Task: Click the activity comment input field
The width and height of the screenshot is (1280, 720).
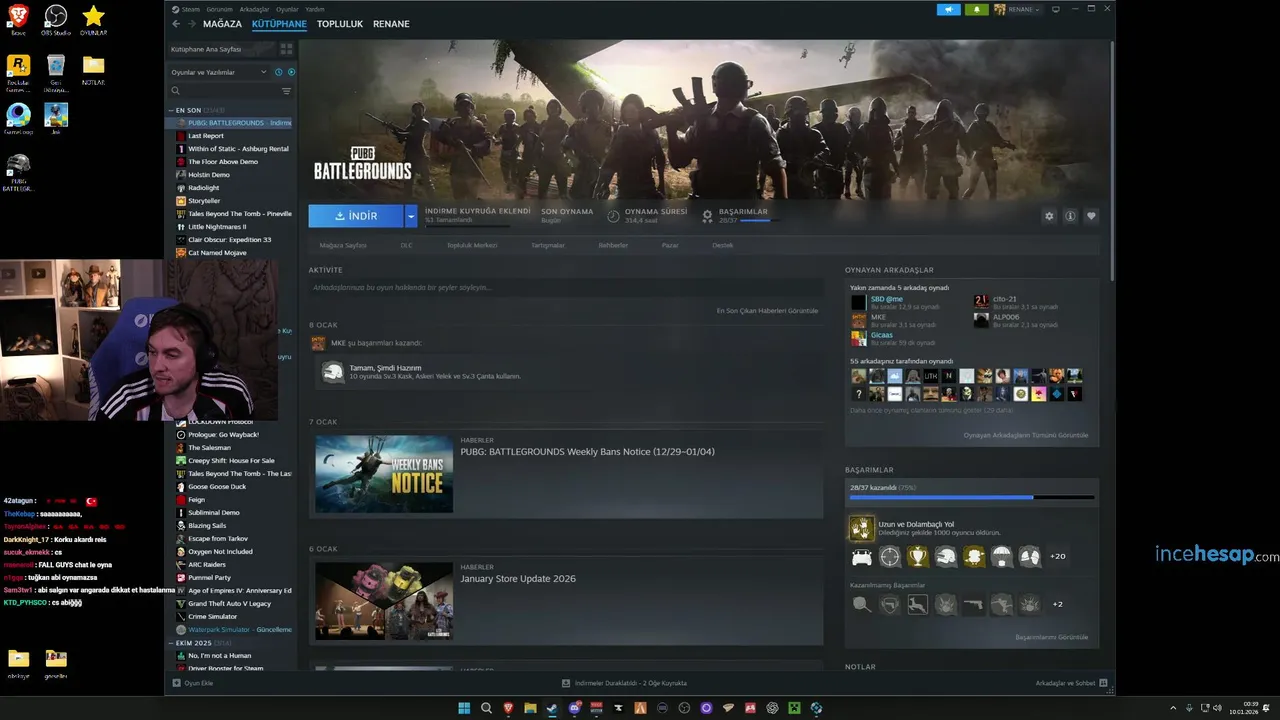Action: [x=565, y=287]
